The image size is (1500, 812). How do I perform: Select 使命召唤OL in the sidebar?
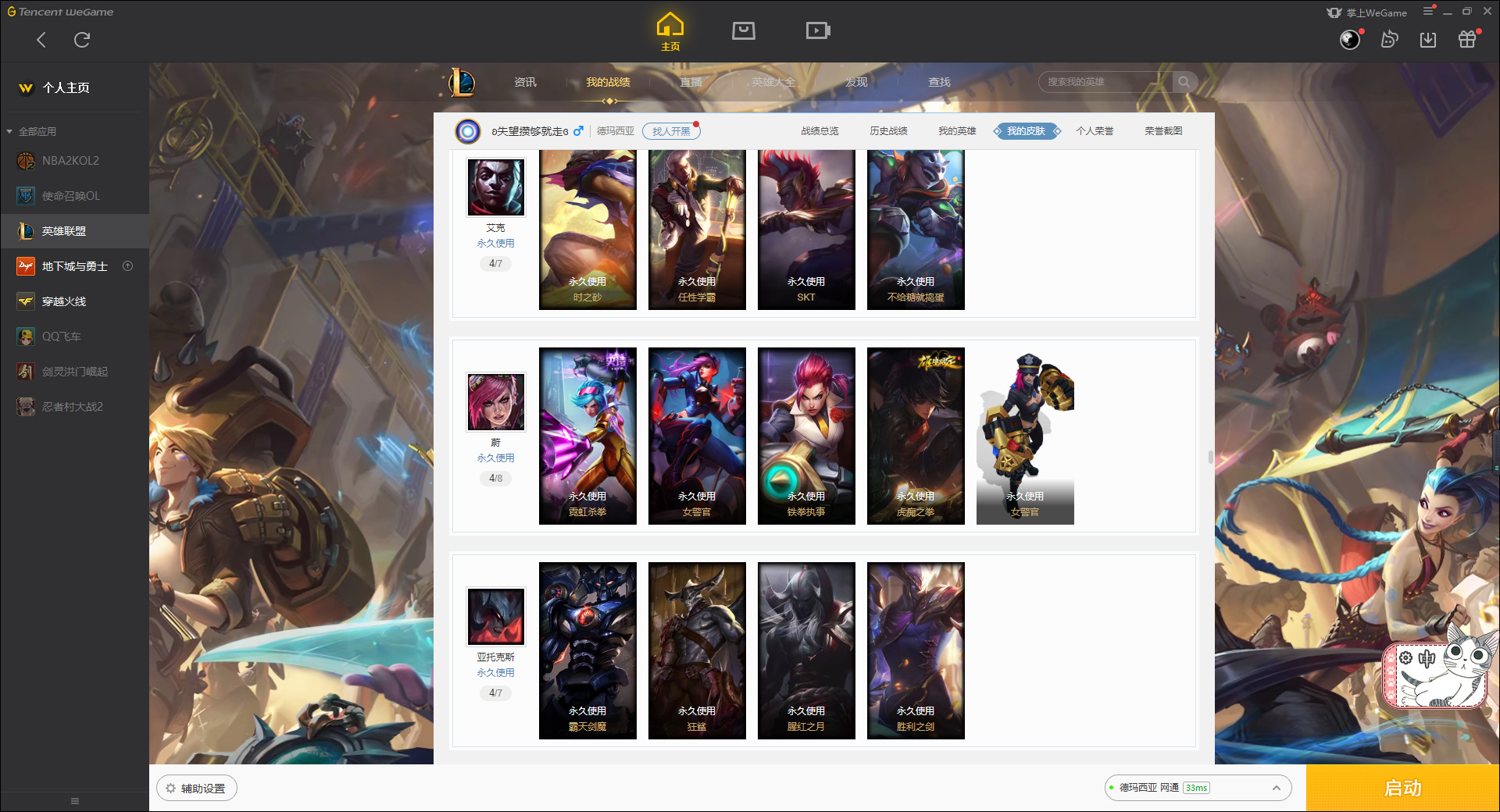(x=74, y=196)
